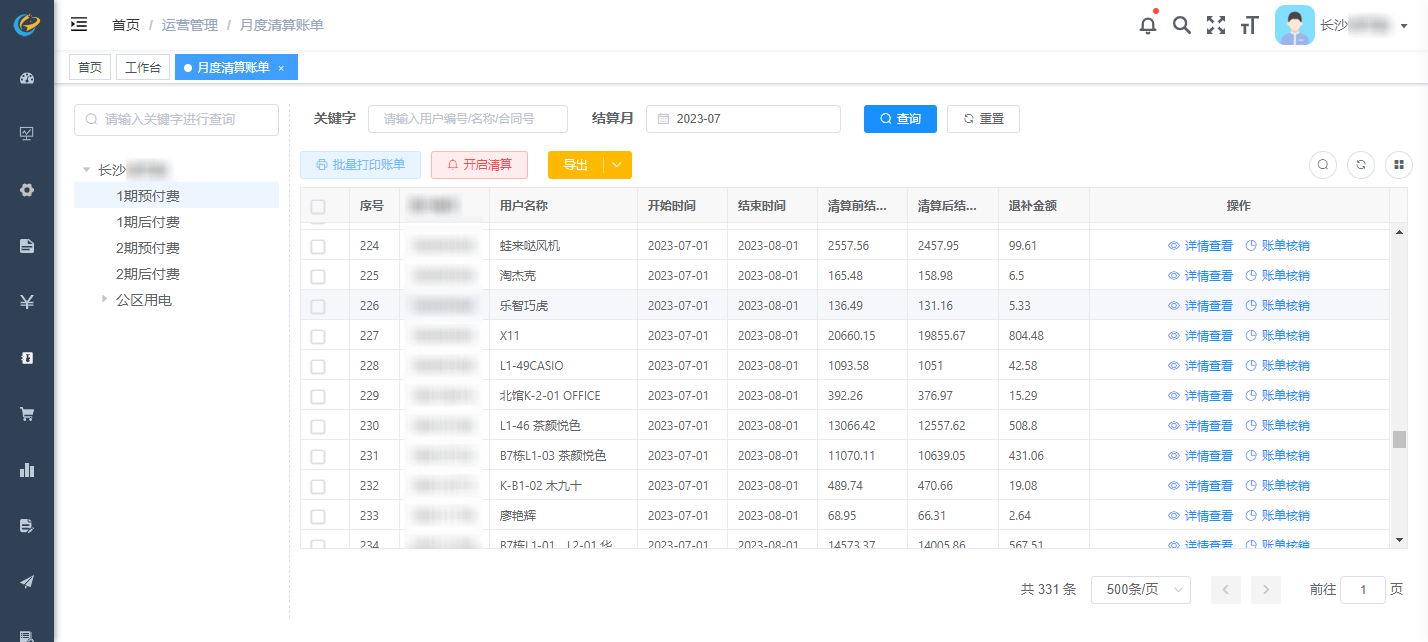Click 详情查看 for X11 row
The width and height of the screenshot is (1428, 642).
(1200, 336)
